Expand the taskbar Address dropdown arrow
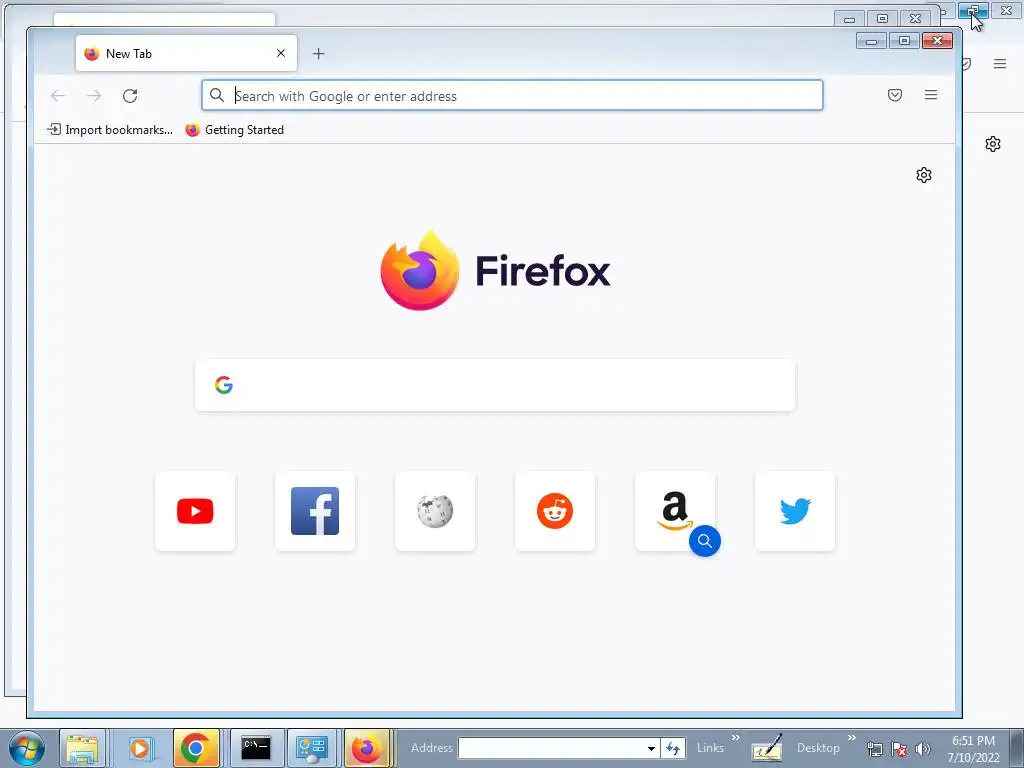Image resolution: width=1024 pixels, height=768 pixels. tap(651, 748)
